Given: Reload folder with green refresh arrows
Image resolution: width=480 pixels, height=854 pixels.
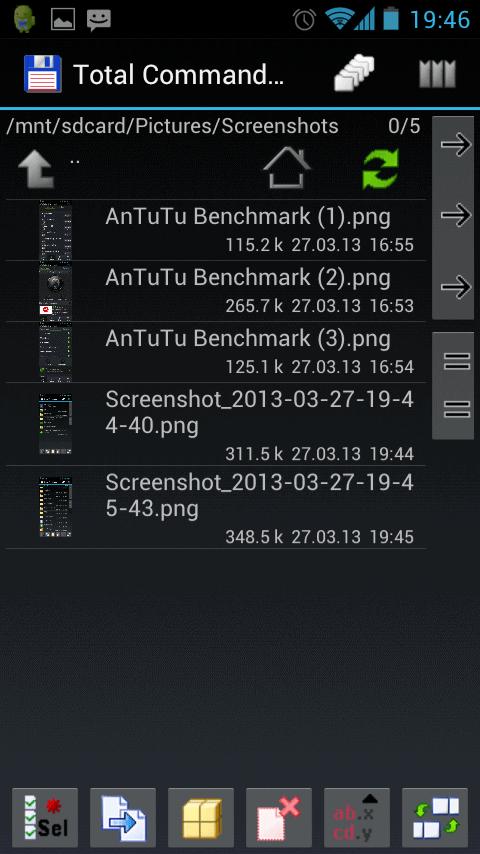Looking at the screenshot, I should click(x=381, y=169).
